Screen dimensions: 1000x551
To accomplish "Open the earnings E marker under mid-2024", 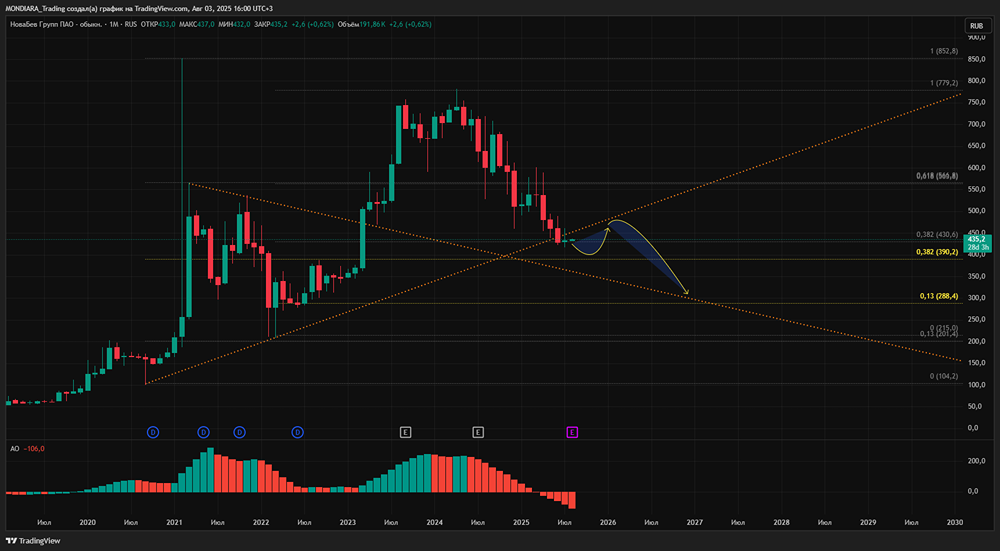I will click(x=478, y=432).
